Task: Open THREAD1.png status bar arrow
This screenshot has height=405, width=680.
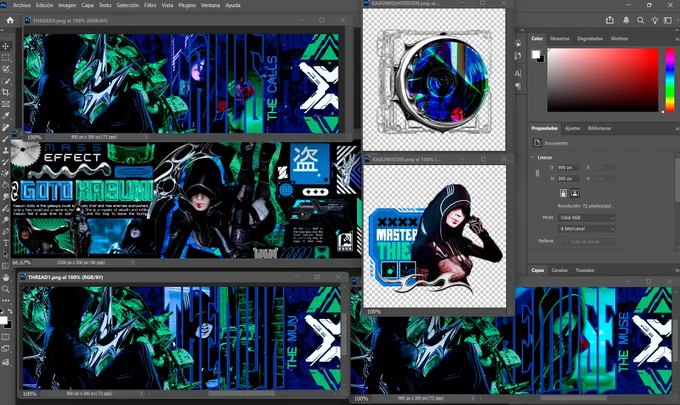Action: click(x=141, y=394)
